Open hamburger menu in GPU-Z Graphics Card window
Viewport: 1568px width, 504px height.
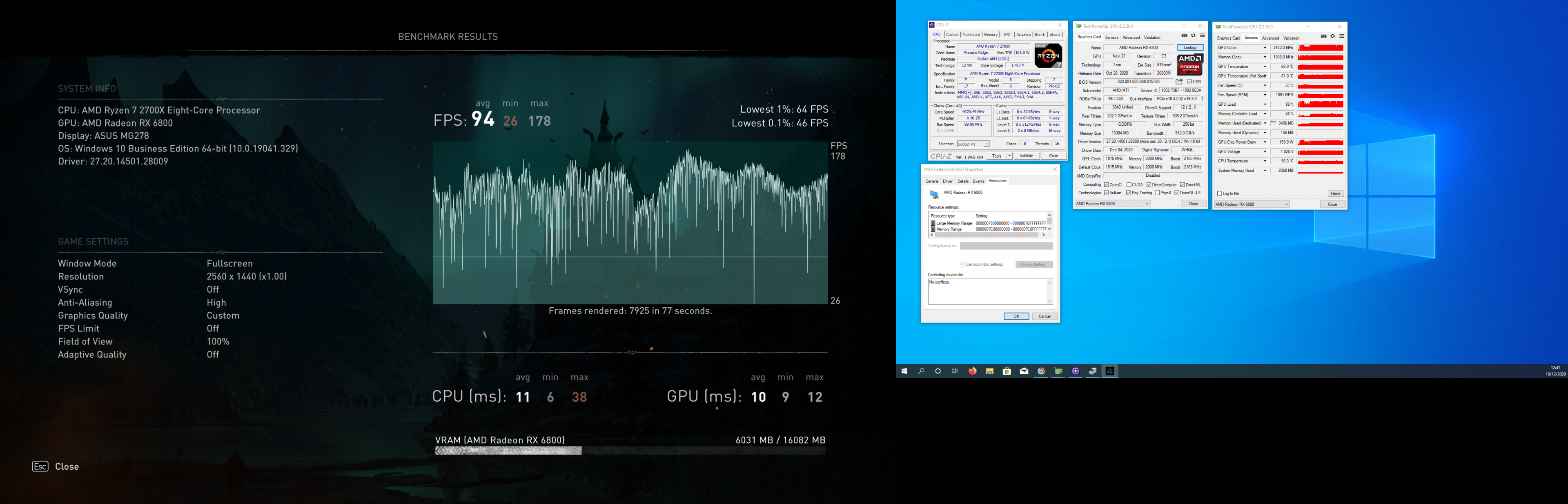1202,36
